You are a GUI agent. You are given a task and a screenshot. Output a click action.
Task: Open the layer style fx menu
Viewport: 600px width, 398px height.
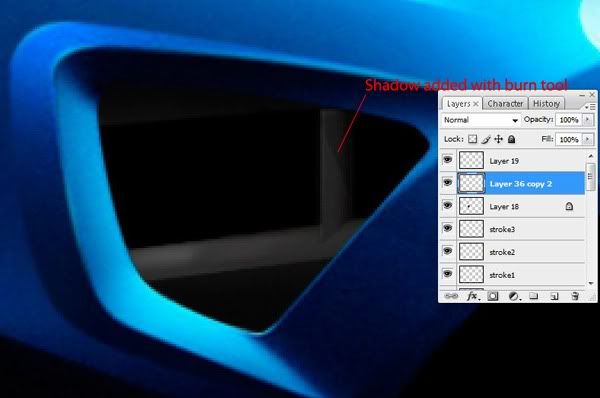pos(473,296)
